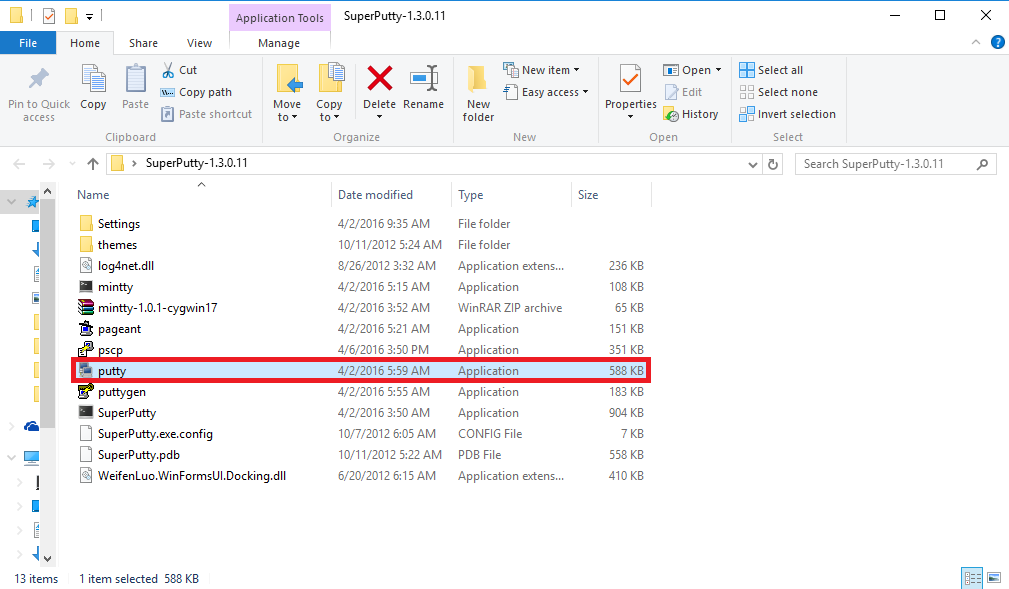Click Invert selection option

coord(787,114)
